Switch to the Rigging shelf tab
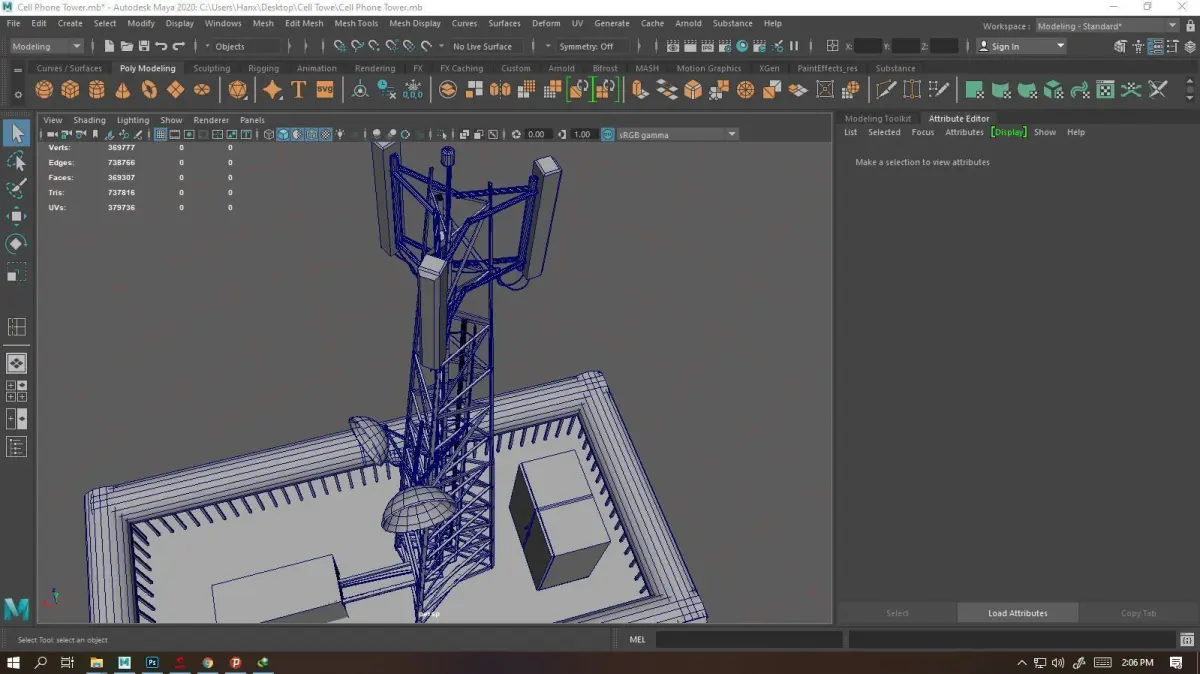 tap(264, 68)
